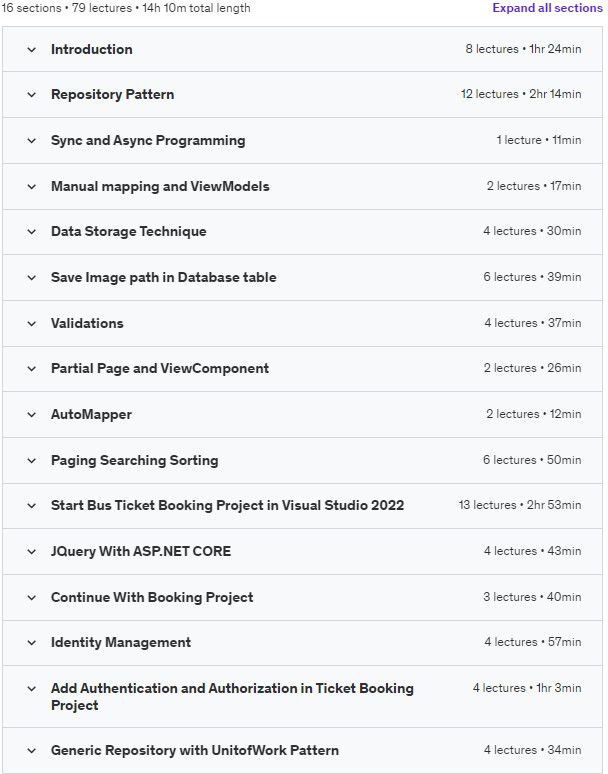Expand Sync and Async Programming chevron

pyautogui.click(x=32, y=141)
